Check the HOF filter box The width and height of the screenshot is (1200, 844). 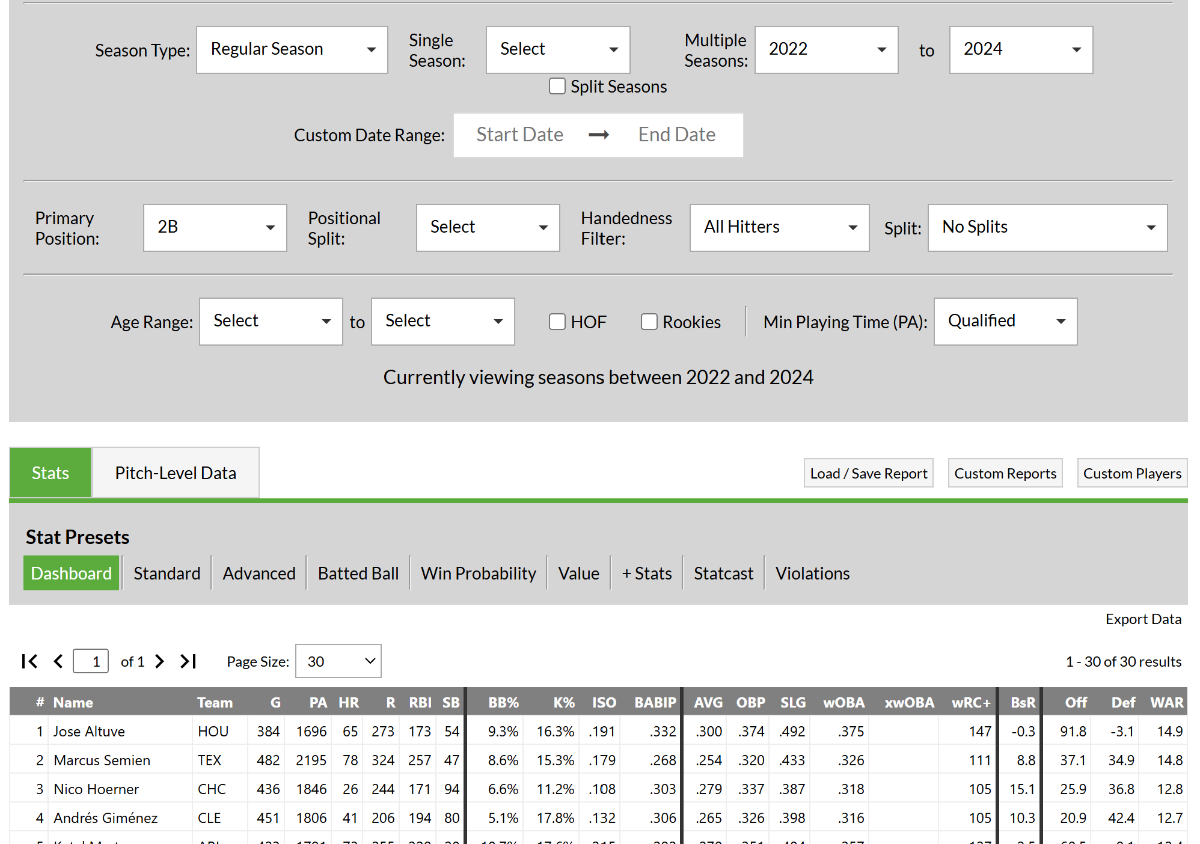[558, 322]
